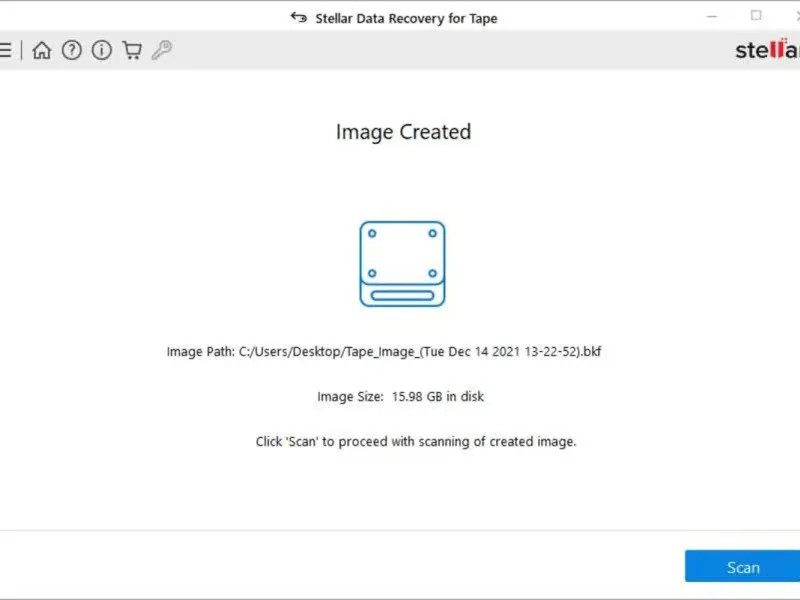The image size is (800, 600).
Task: Open the Help question mark icon
Action: (x=71, y=51)
